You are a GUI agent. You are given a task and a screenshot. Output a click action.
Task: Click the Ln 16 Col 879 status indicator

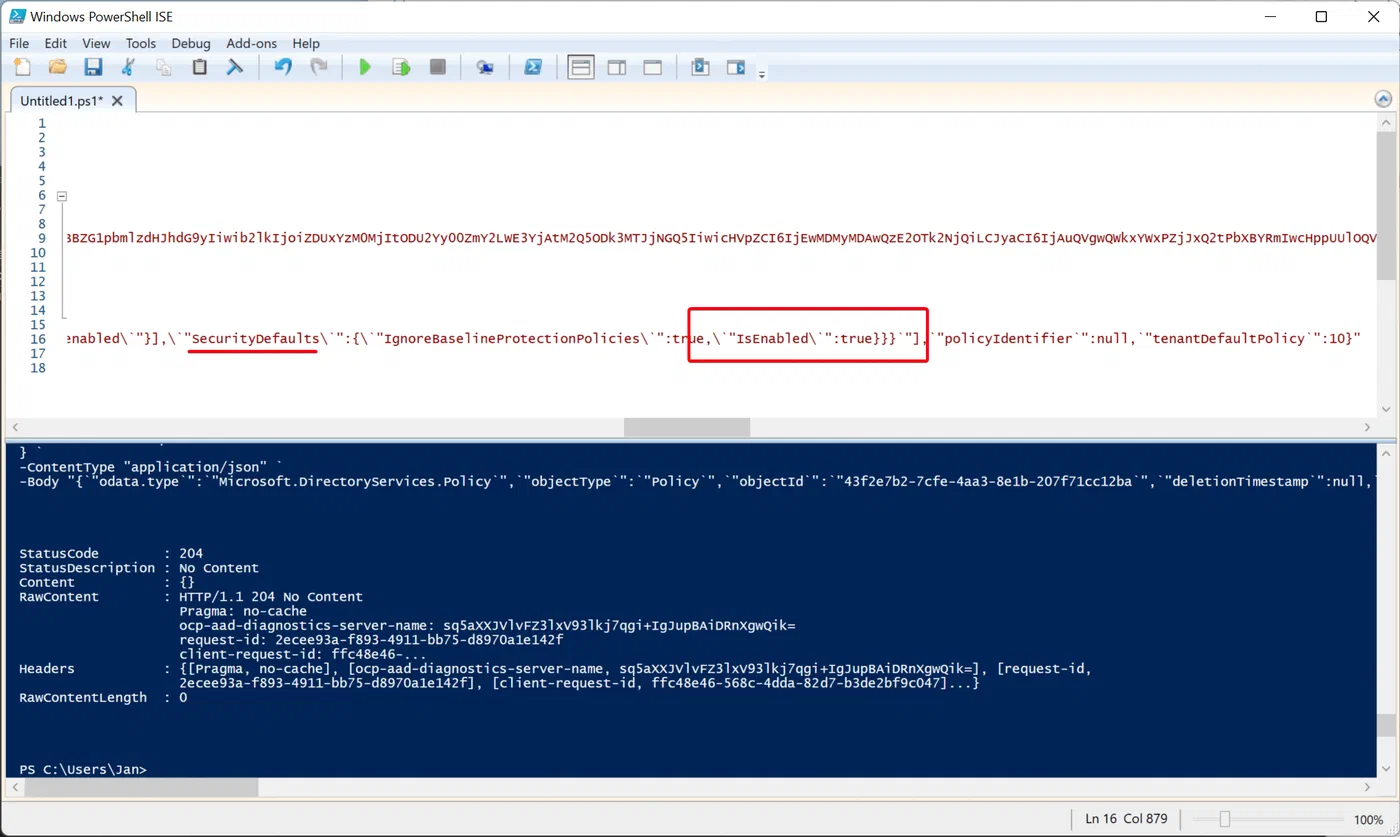point(1126,818)
